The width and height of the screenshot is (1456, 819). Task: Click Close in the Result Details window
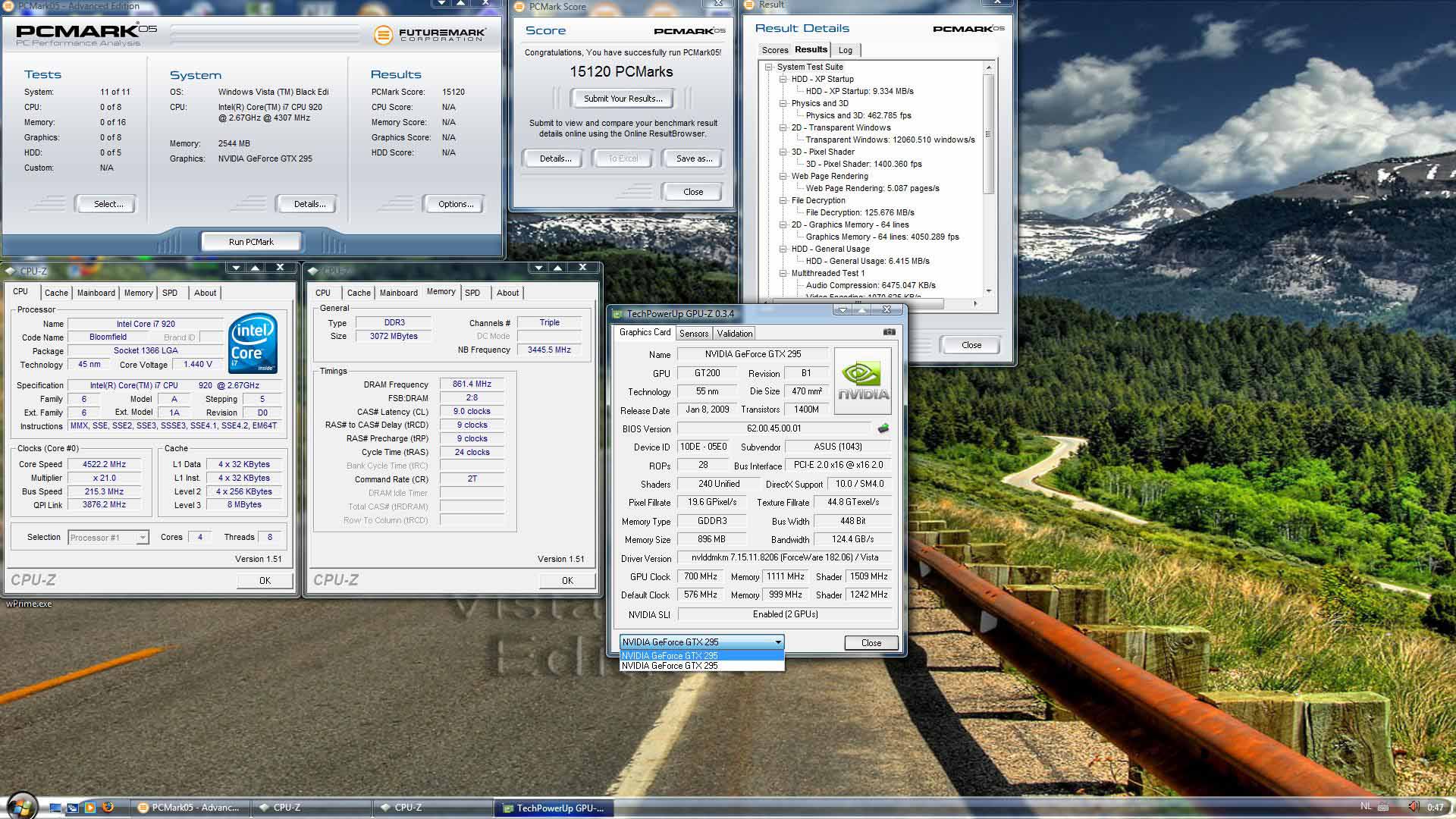click(971, 345)
